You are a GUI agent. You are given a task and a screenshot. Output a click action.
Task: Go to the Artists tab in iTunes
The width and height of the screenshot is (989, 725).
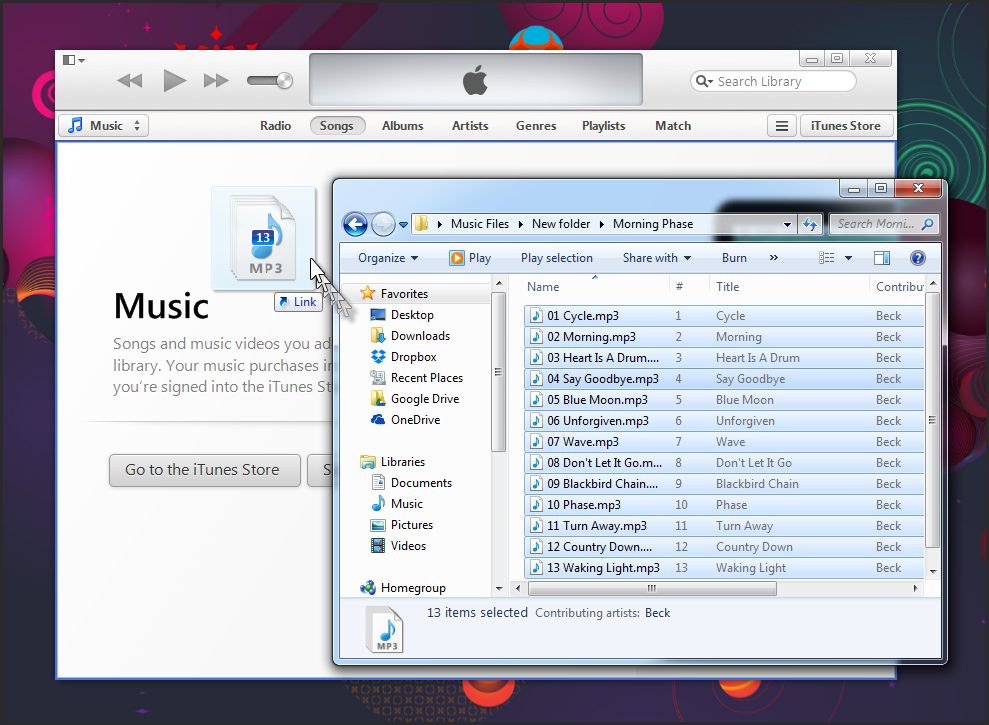coord(470,126)
